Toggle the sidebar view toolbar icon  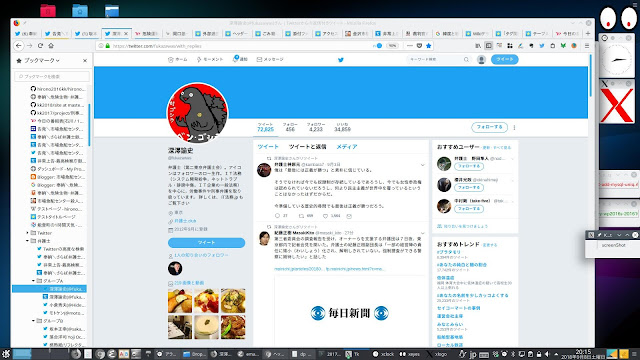pos(489,46)
